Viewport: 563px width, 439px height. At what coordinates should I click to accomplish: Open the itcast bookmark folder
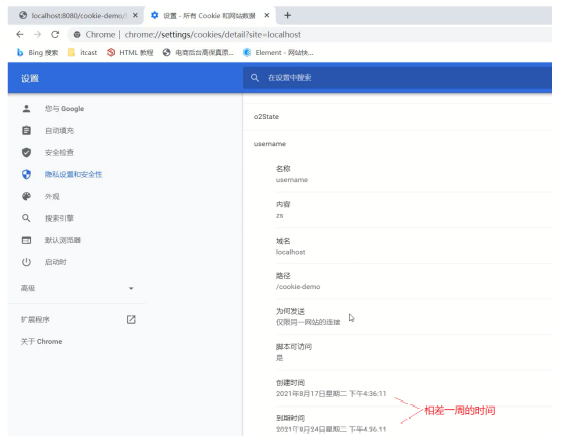point(83,53)
